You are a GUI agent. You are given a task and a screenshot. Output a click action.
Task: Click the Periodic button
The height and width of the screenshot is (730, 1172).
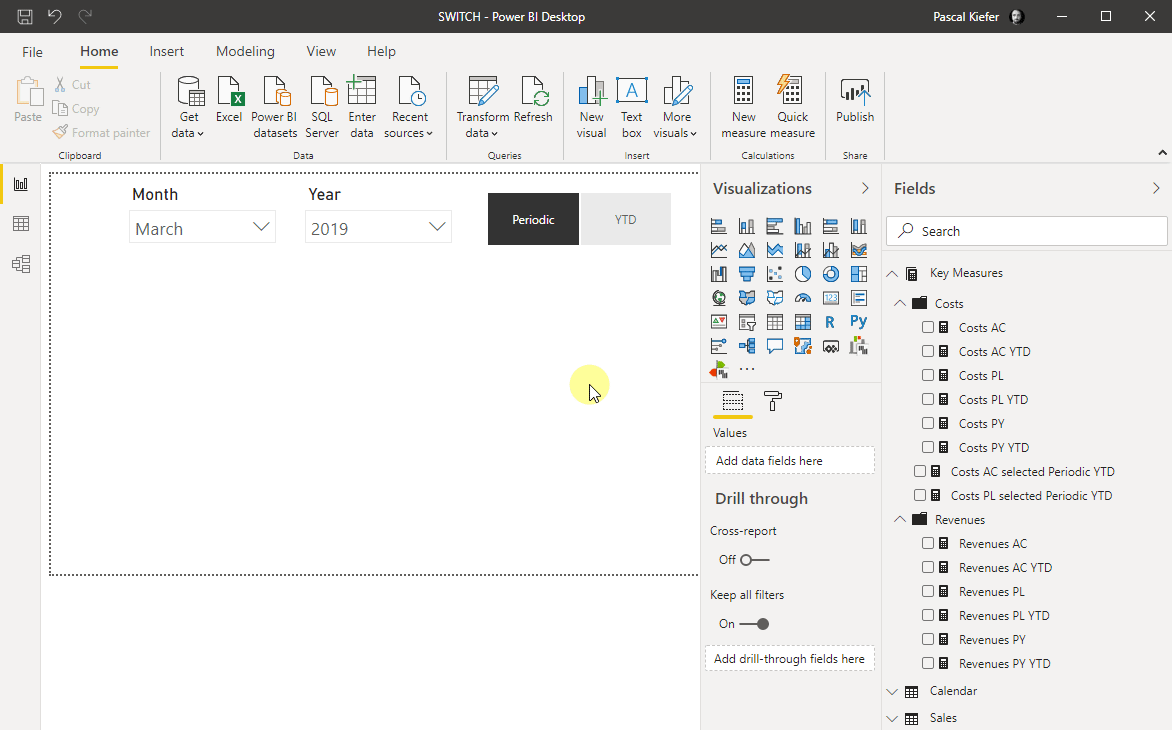click(x=533, y=220)
